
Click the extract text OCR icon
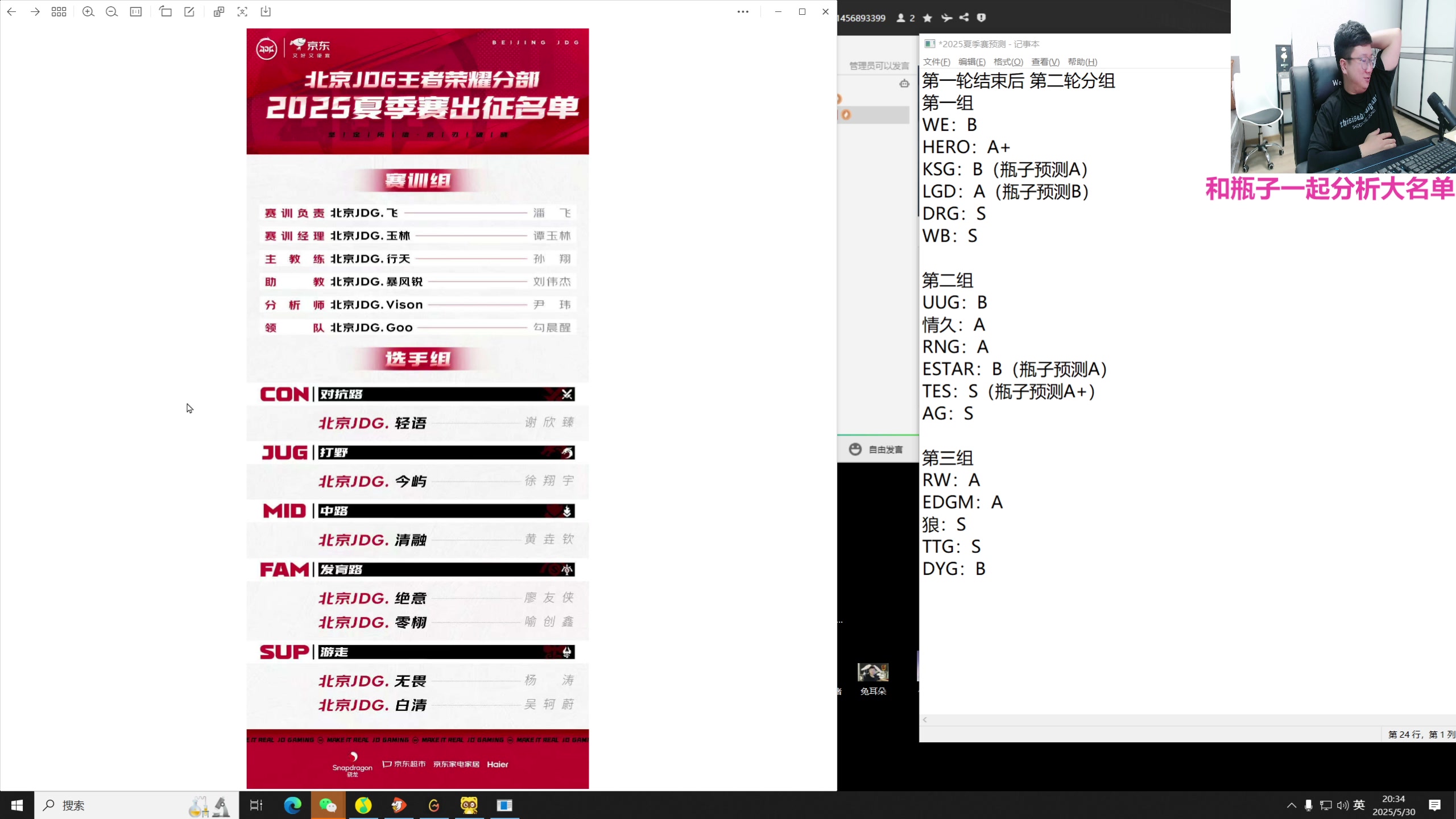pos(242,11)
